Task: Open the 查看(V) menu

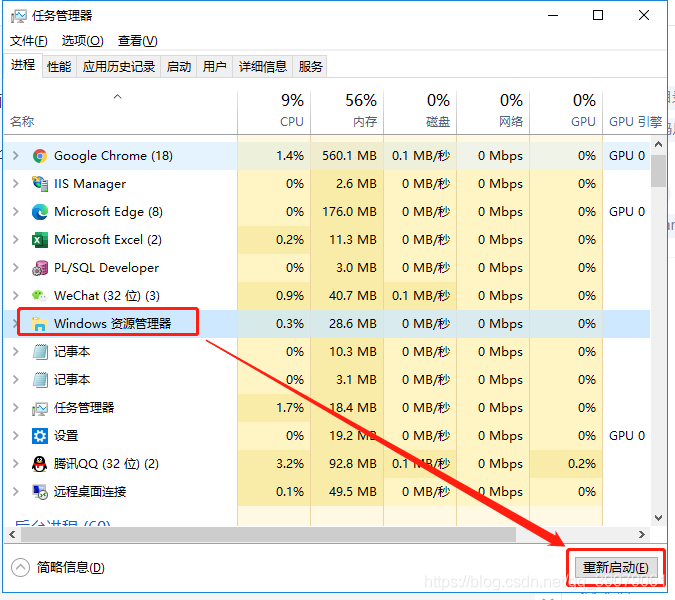Action: pyautogui.click(x=138, y=41)
